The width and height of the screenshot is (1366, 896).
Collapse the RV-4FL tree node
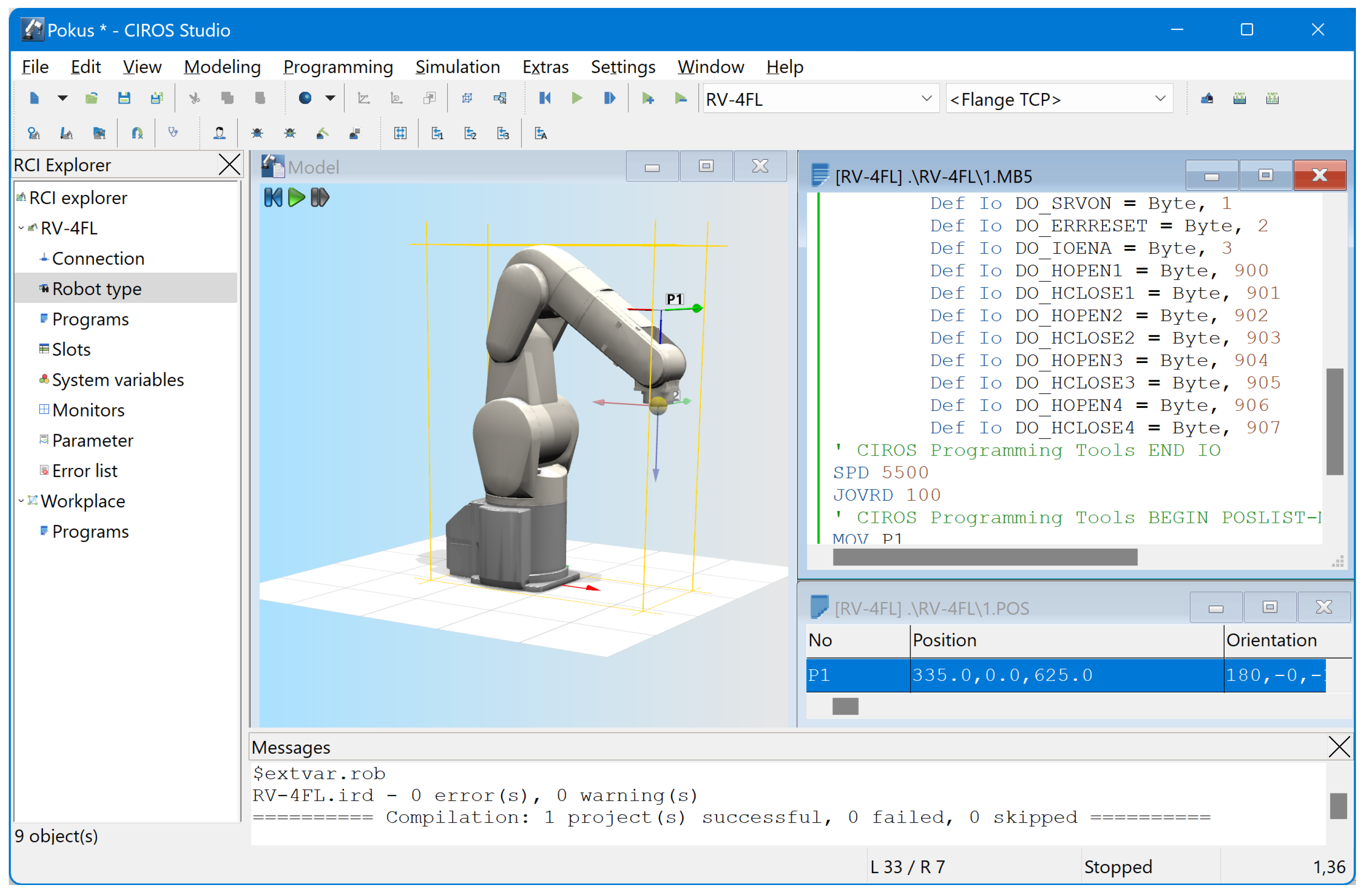pyautogui.click(x=21, y=228)
